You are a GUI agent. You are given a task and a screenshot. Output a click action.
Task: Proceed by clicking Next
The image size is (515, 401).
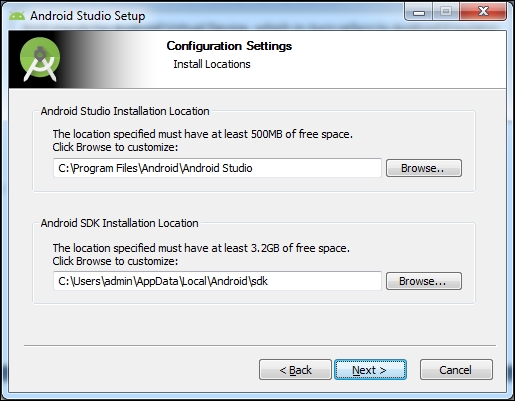[x=370, y=370]
